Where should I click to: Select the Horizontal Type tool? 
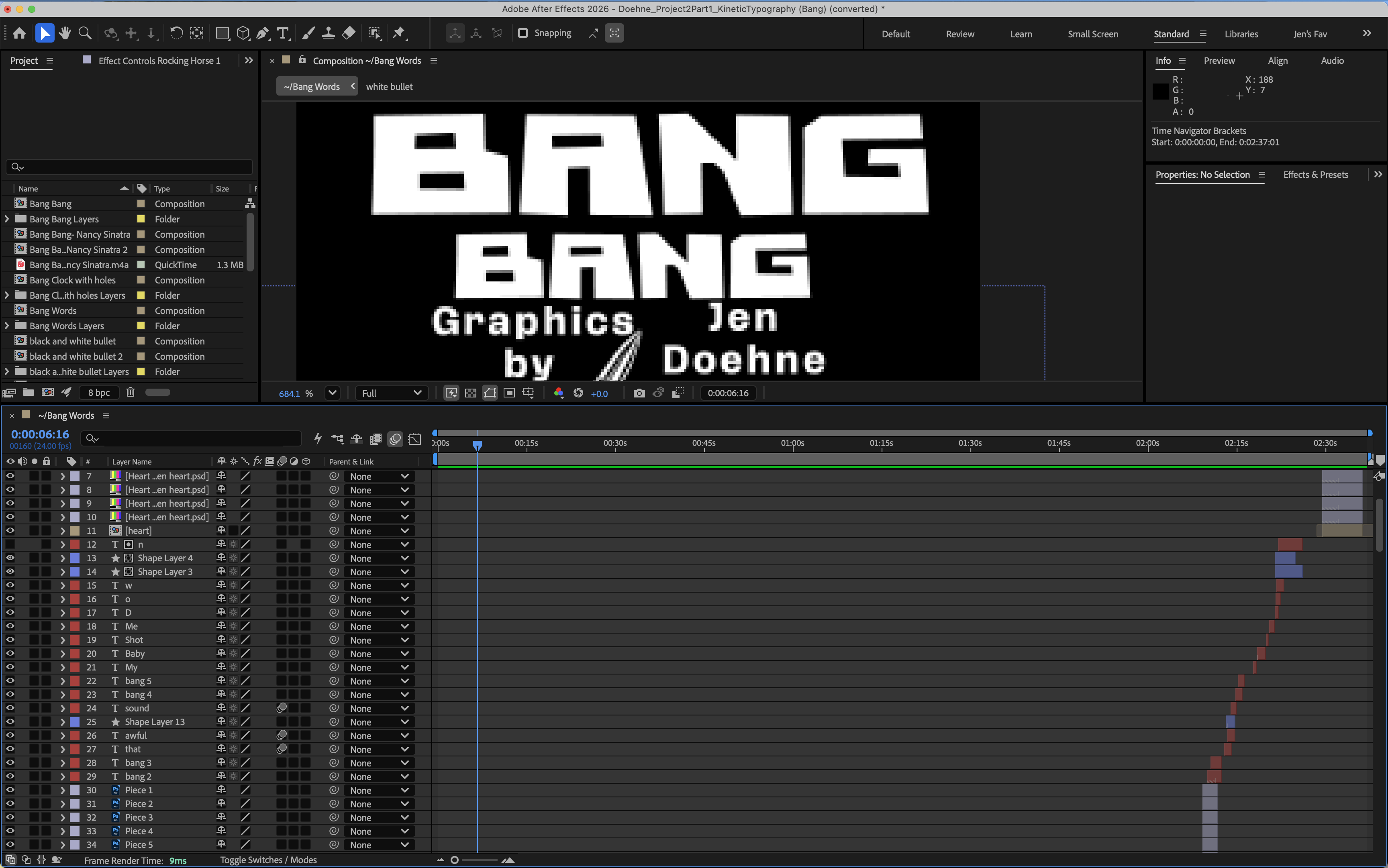(x=282, y=33)
